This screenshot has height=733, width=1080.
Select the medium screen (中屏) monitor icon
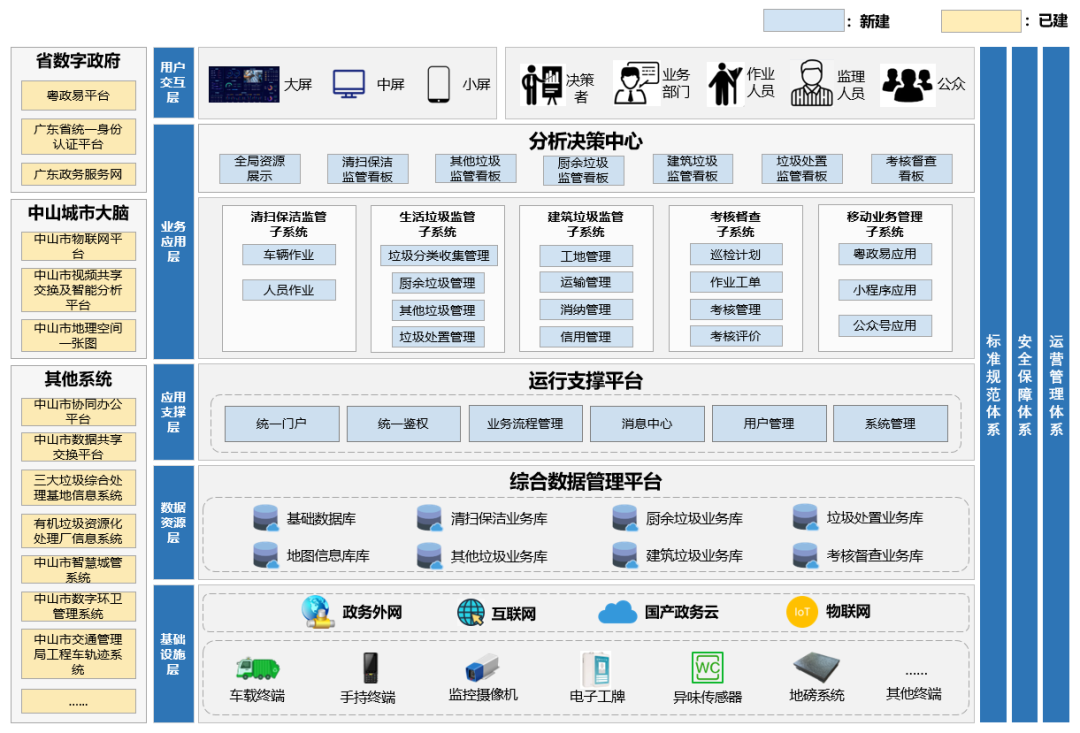click(x=349, y=84)
